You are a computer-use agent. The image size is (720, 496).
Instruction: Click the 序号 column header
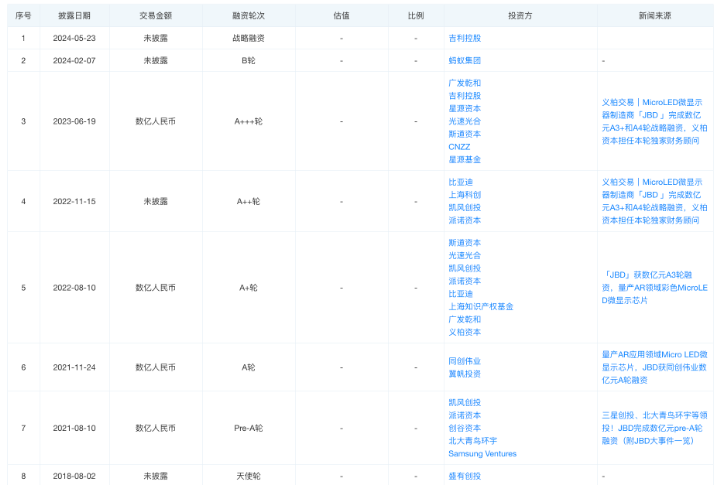pos(23,16)
